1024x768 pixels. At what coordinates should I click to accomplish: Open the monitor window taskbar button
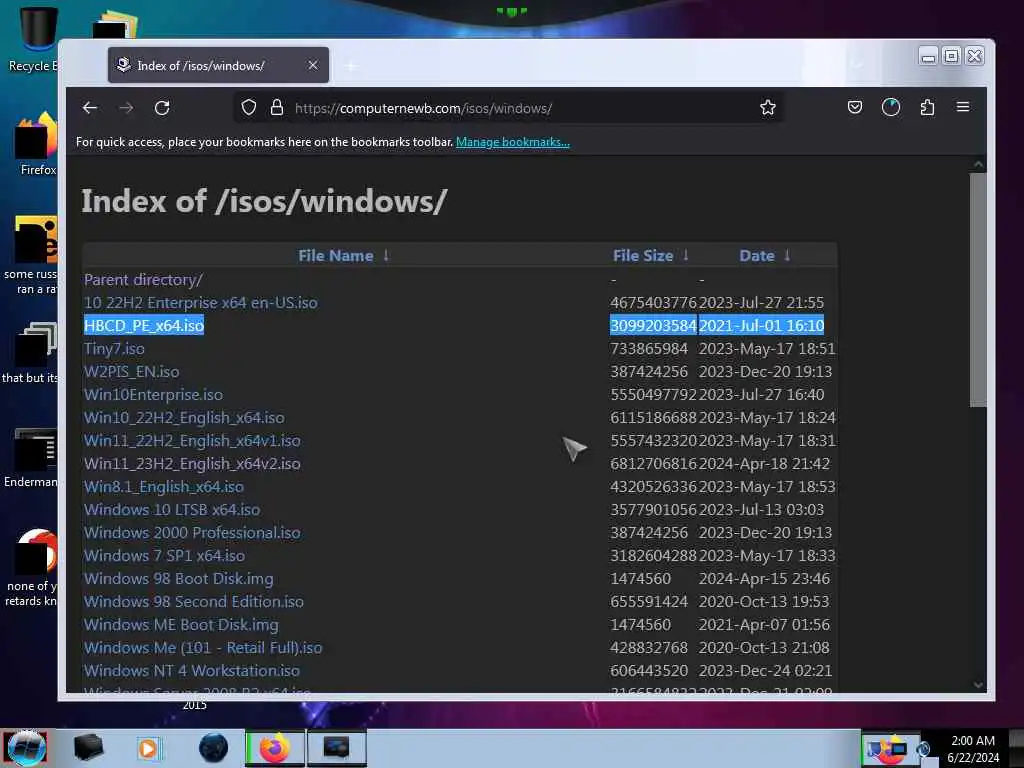[x=336, y=748]
